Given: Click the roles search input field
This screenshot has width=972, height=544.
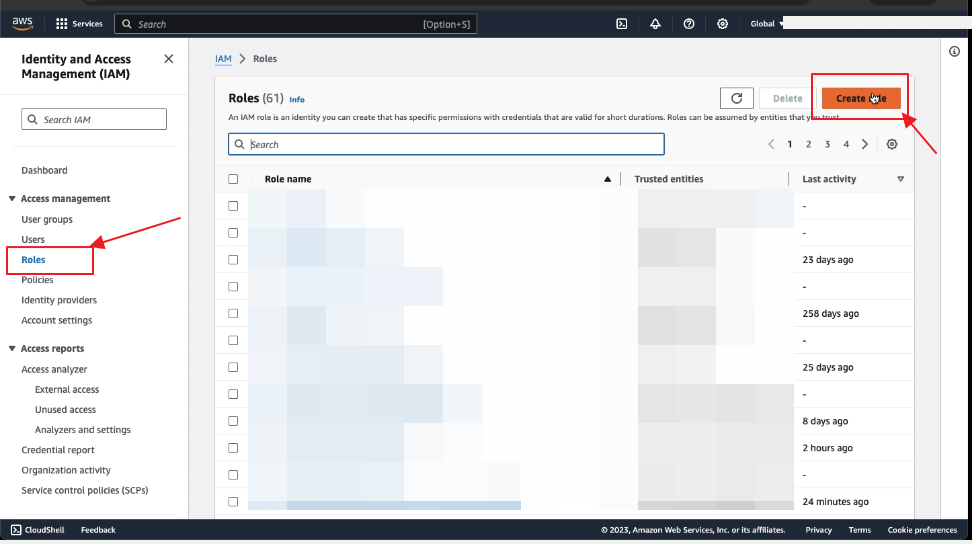Looking at the screenshot, I should click(446, 144).
